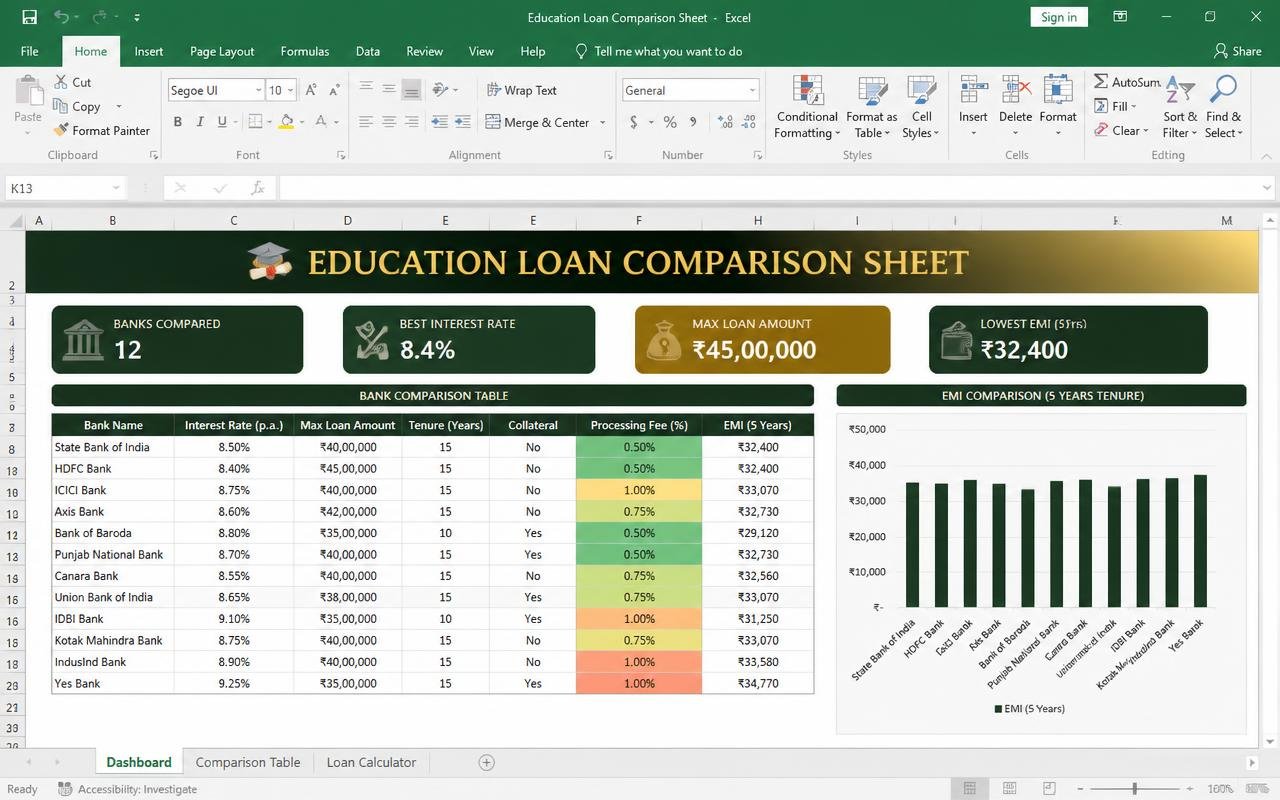Click Increase Decimal icon
Image resolution: width=1280 pixels, height=800 pixels.
coord(725,122)
